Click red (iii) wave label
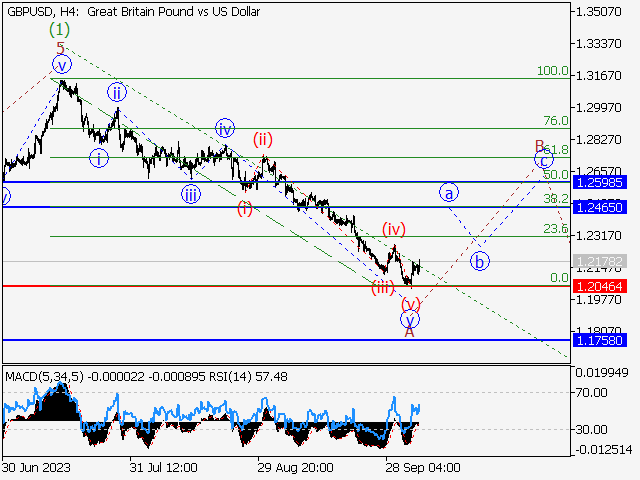 point(382,288)
